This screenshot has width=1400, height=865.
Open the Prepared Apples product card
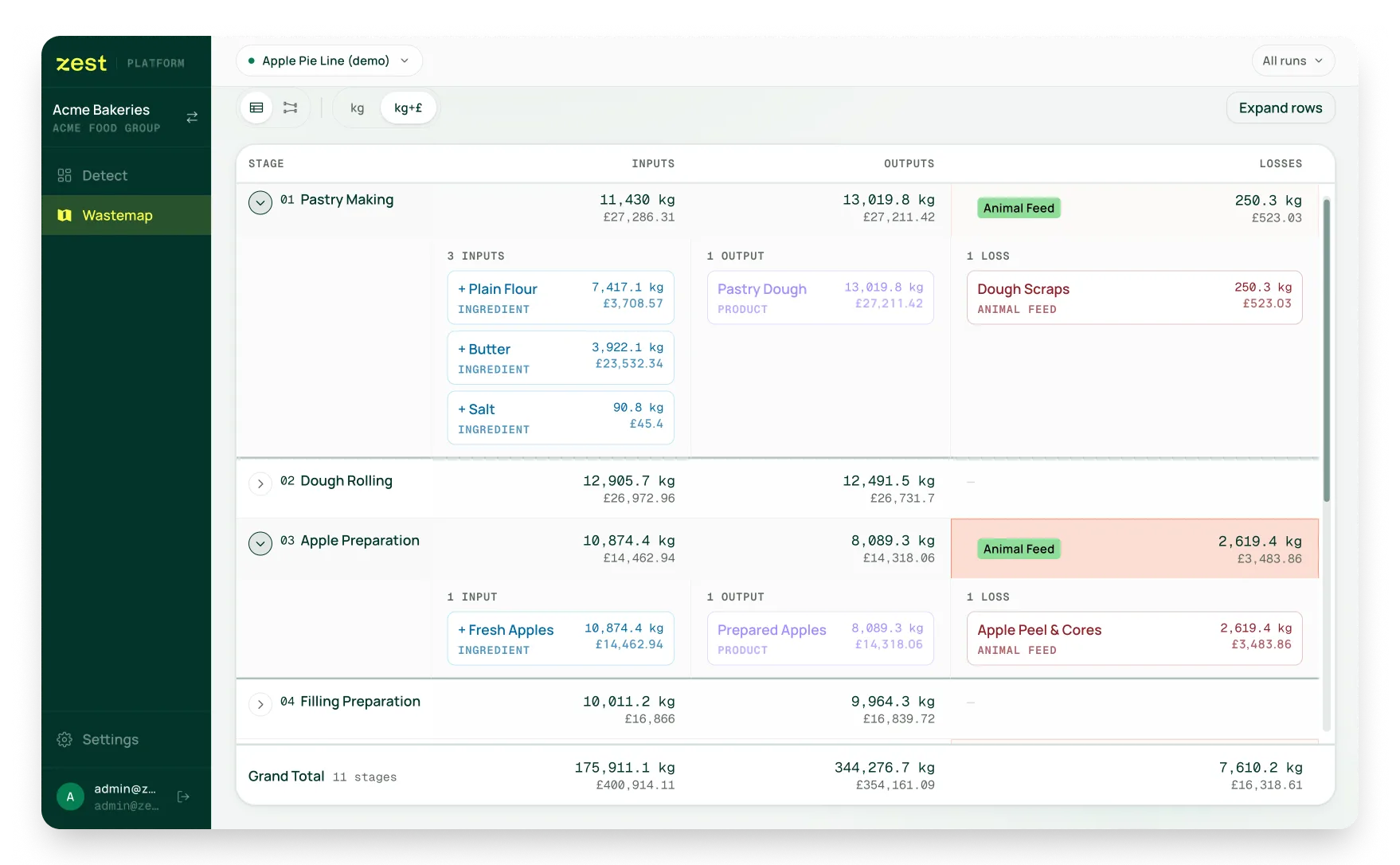(820, 638)
